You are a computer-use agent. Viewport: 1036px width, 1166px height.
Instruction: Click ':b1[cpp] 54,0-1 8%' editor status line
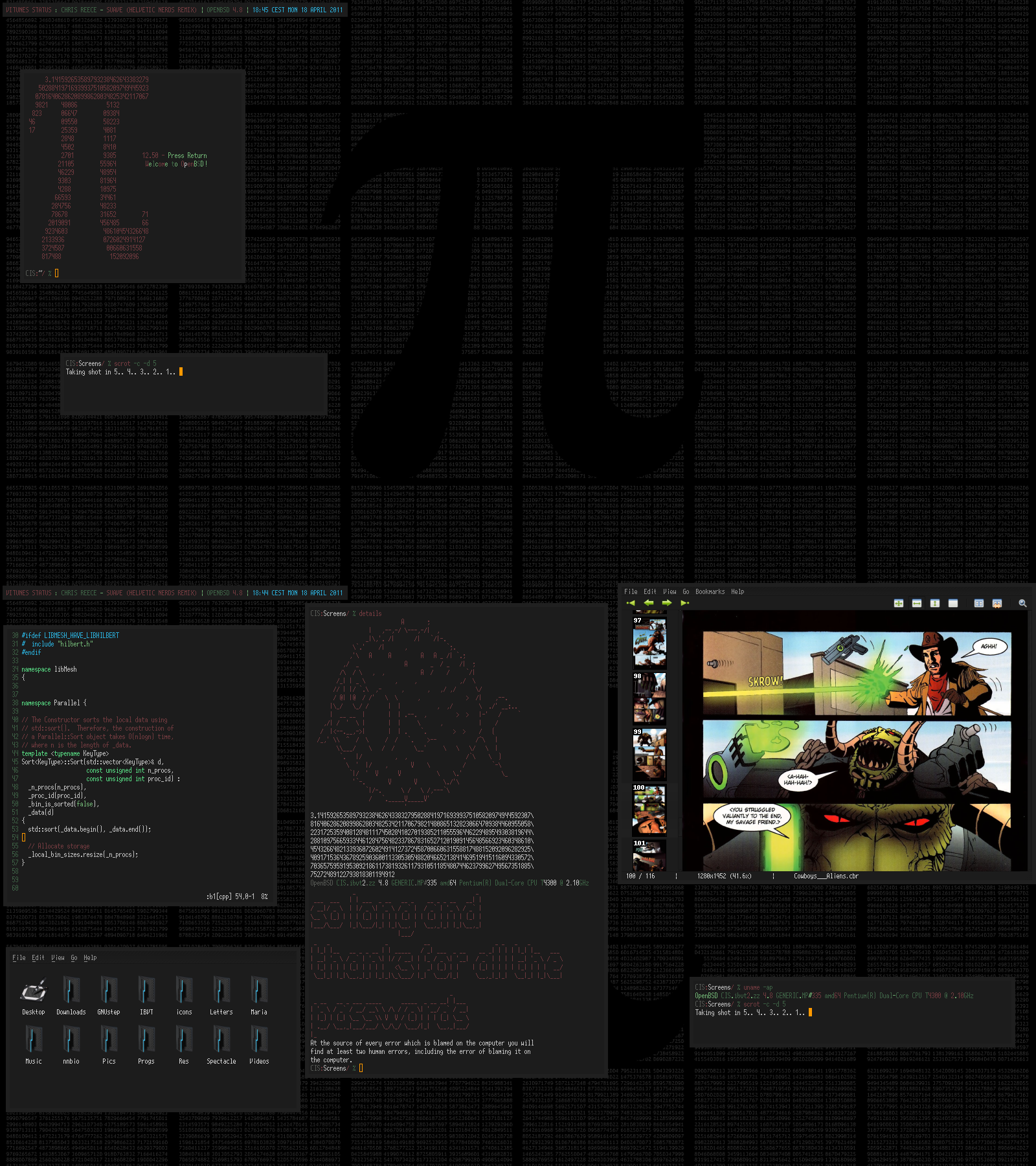(237, 897)
